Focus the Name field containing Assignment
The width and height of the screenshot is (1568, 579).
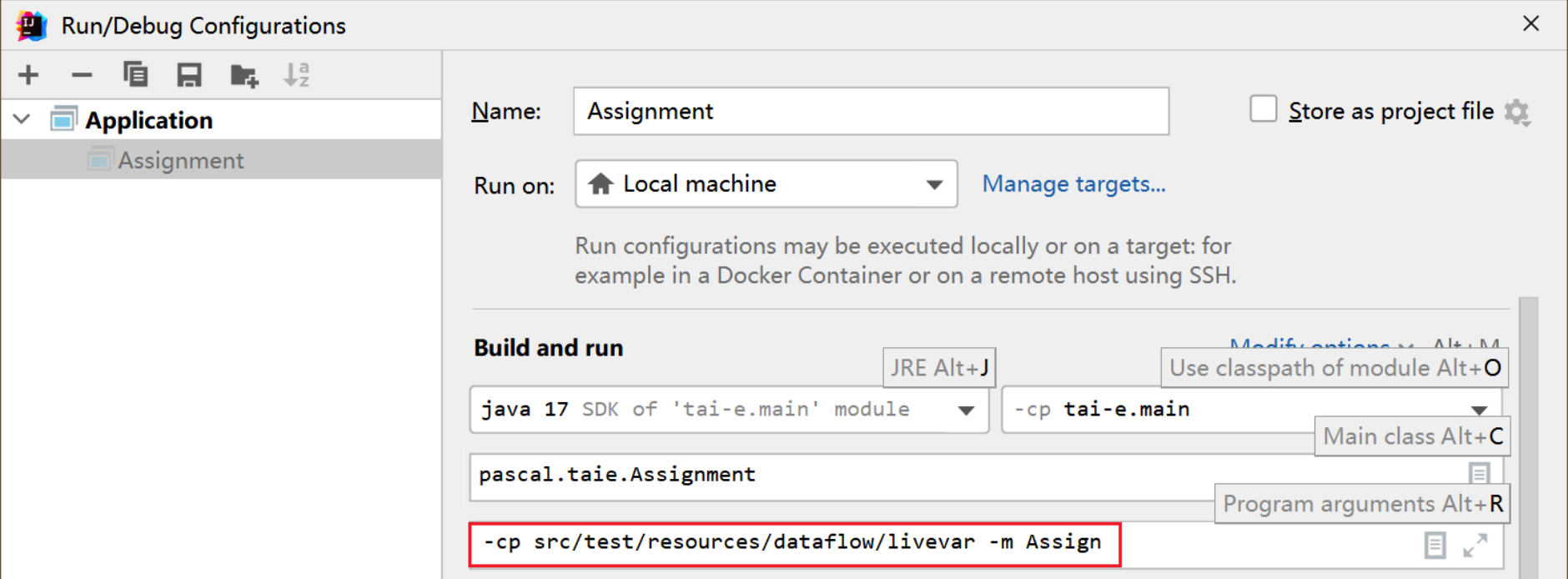(x=871, y=111)
